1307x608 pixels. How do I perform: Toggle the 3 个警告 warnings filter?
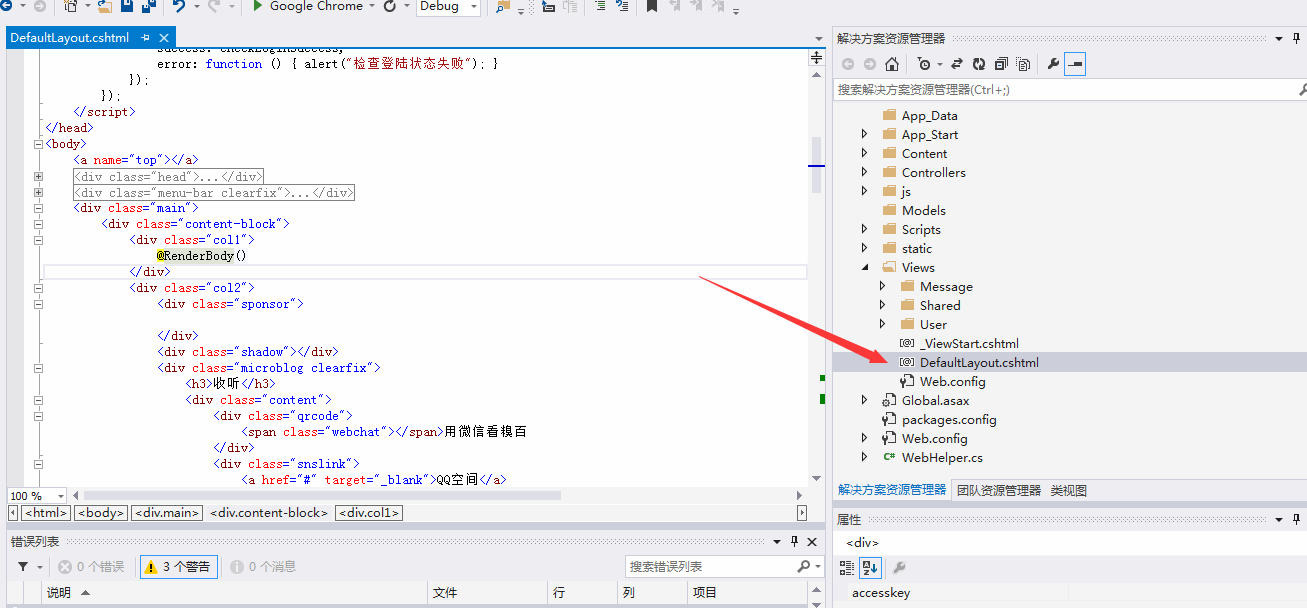(178, 567)
